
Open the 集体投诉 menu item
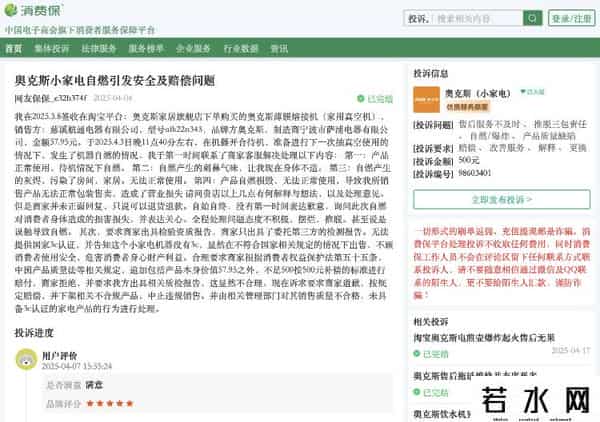[51, 48]
